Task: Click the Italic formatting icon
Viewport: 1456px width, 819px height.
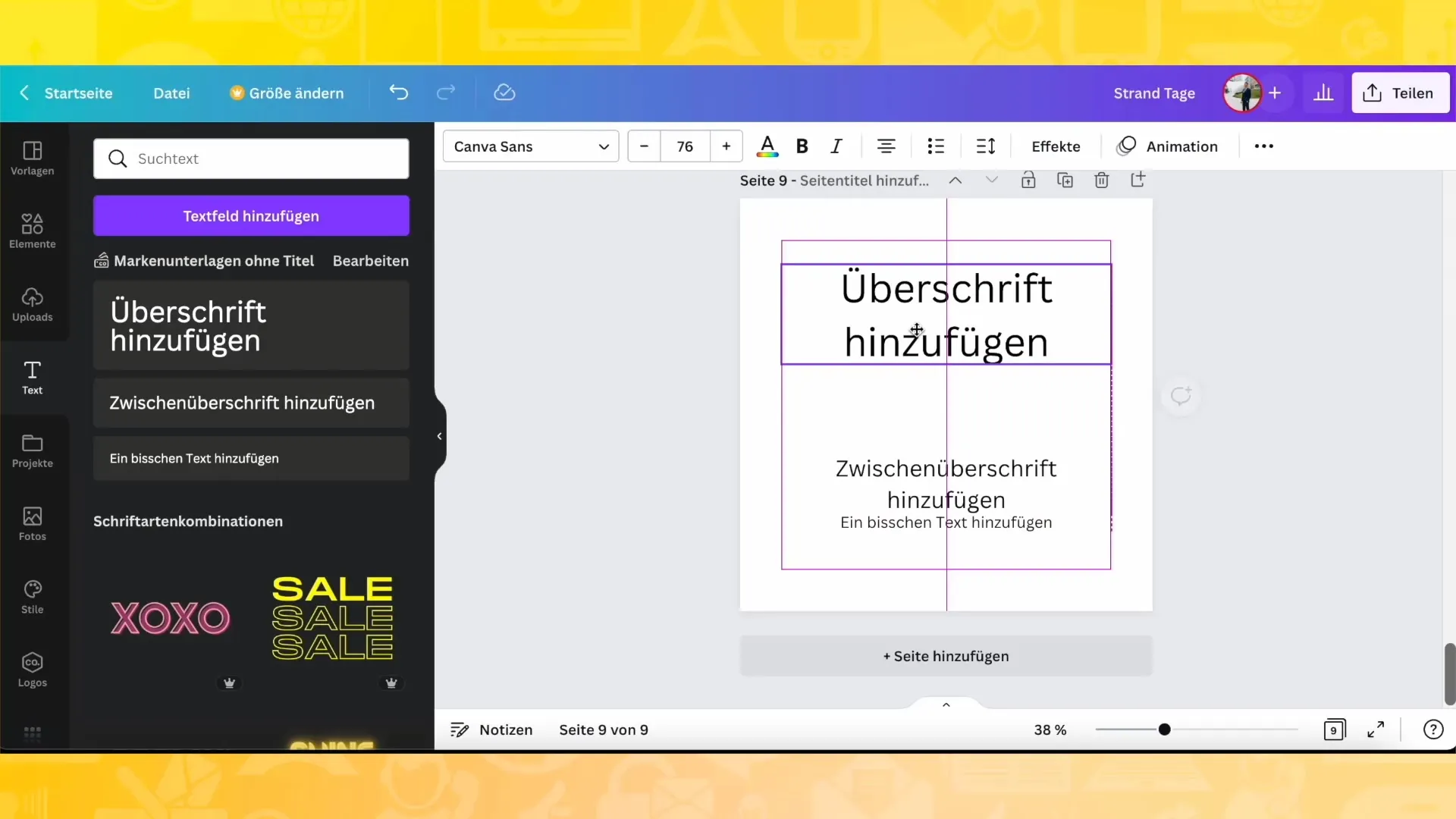Action: (x=836, y=146)
